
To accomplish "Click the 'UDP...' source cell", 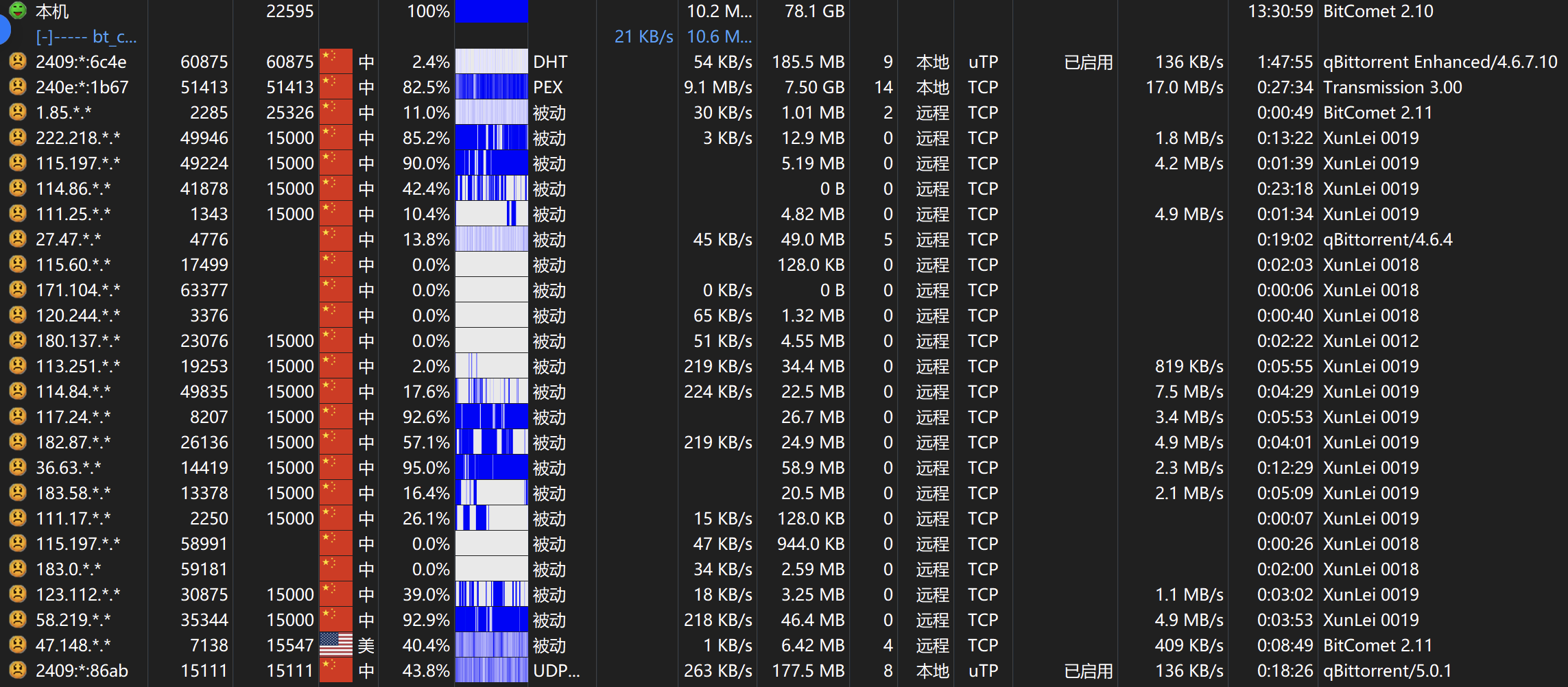I will tap(556, 671).
